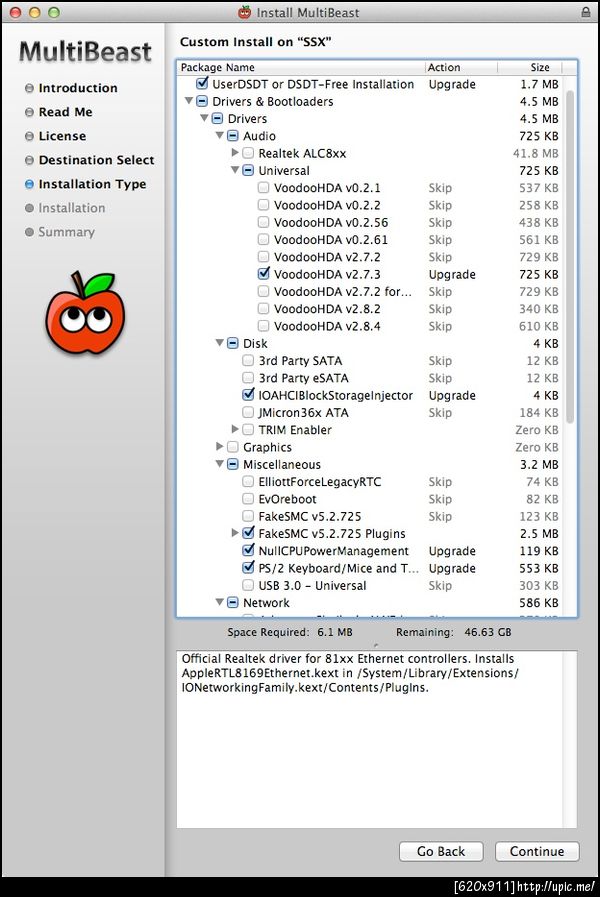Check the EvOreboot checkbox
This screenshot has height=897, width=600.
[x=248, y=498]
